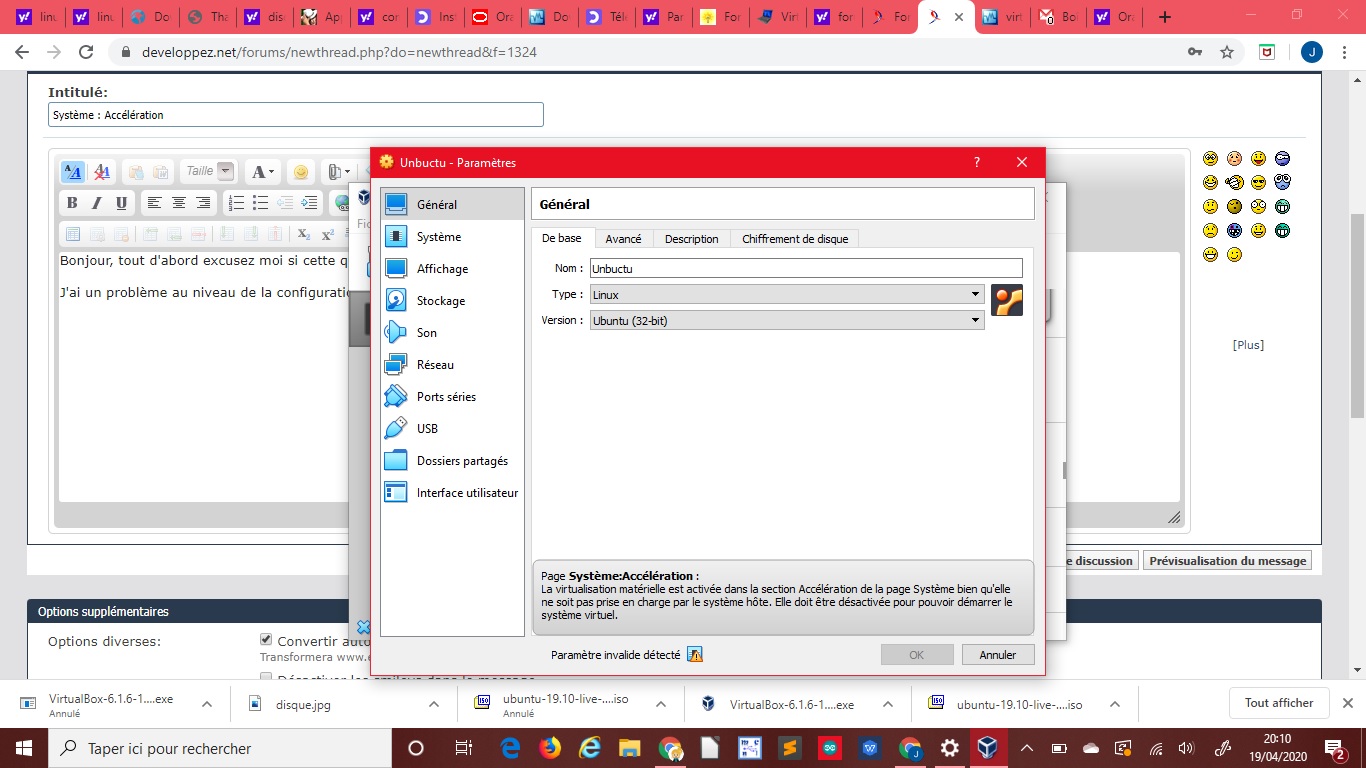1366x768 pixels.
Task: Click the smiley button in editor toolbar
Action: pyautogui.click(x=301, y=172)
